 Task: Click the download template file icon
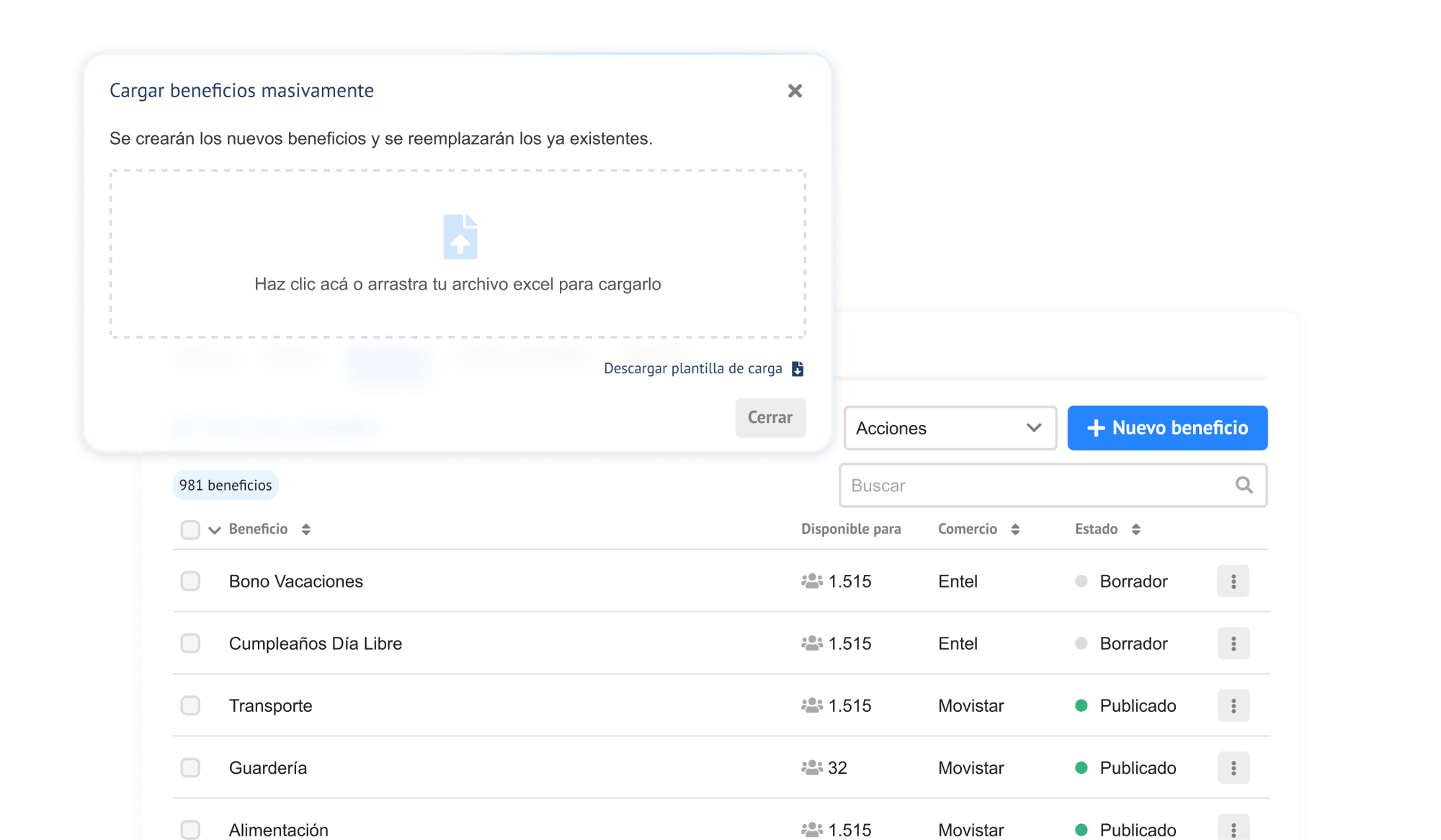click(x=798, y=369)
